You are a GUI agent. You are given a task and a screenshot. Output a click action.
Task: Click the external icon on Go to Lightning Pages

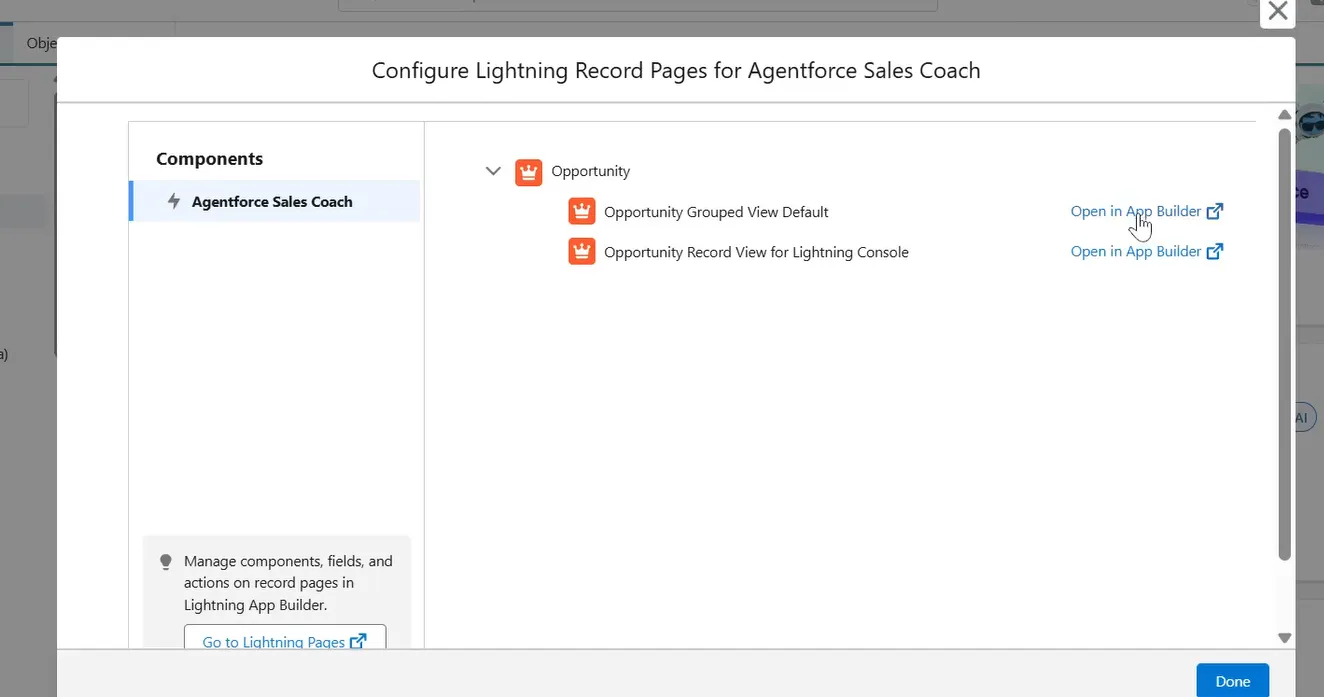coord(358,641)
